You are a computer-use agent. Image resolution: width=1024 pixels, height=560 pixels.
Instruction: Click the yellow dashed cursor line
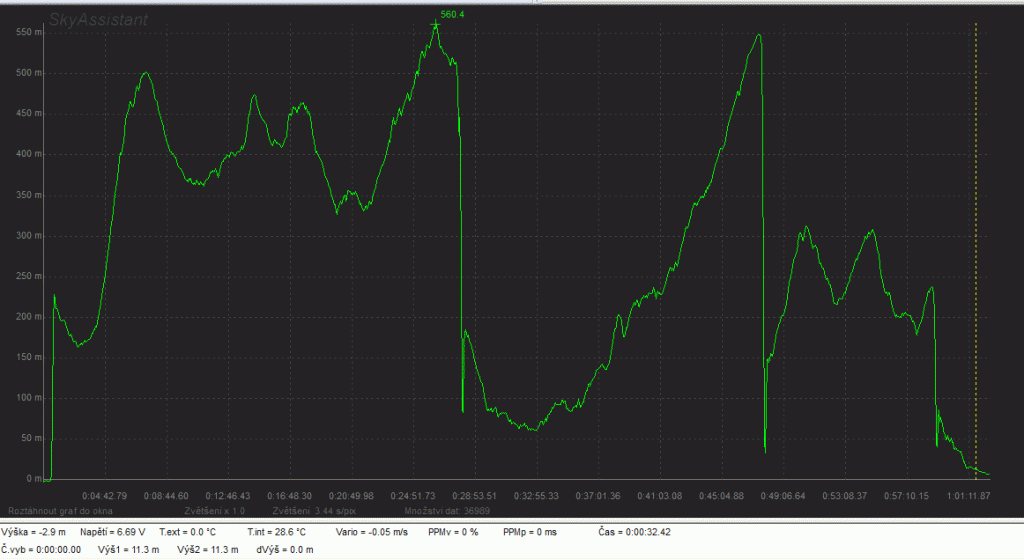976,250
